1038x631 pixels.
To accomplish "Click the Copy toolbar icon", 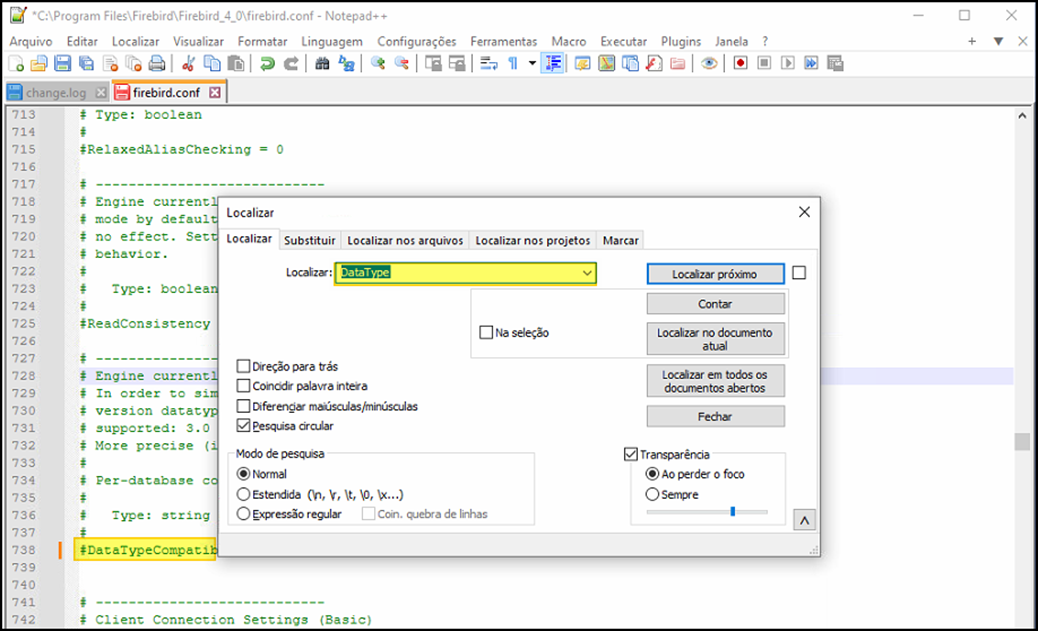I will point(212,64).
